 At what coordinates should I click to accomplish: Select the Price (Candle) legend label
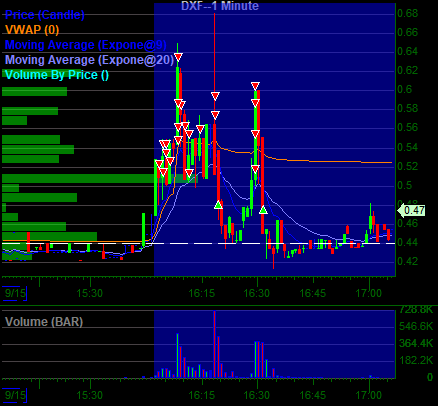pyautogui.click(x=45, y=15)
